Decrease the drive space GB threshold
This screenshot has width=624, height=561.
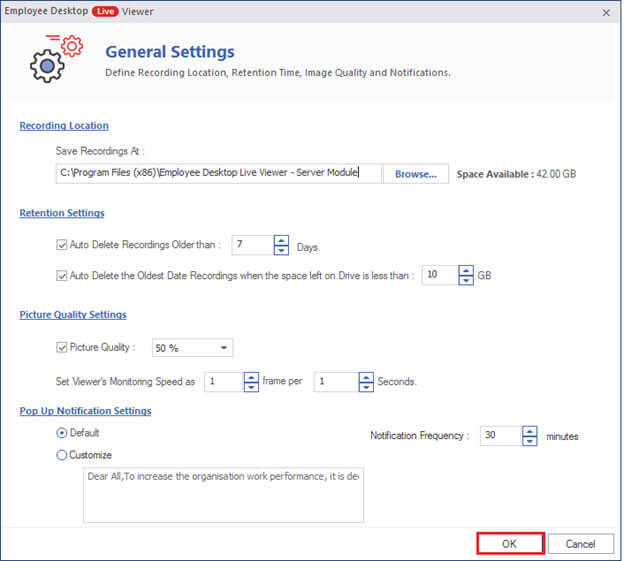[466, 280]
